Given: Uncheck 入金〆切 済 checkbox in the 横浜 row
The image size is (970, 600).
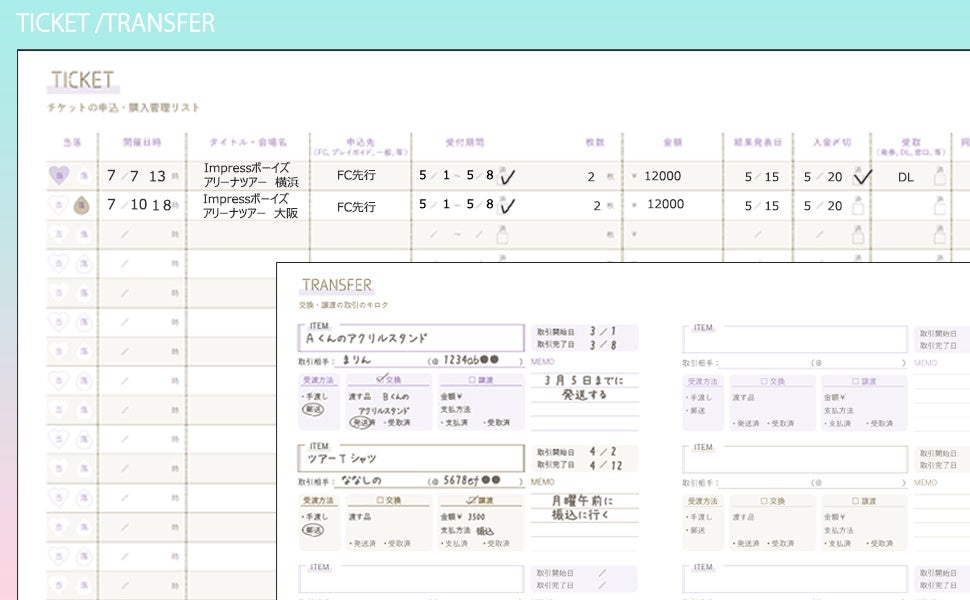Looking at the screenshot, I should pyautogui.click(x=860, y=177).
